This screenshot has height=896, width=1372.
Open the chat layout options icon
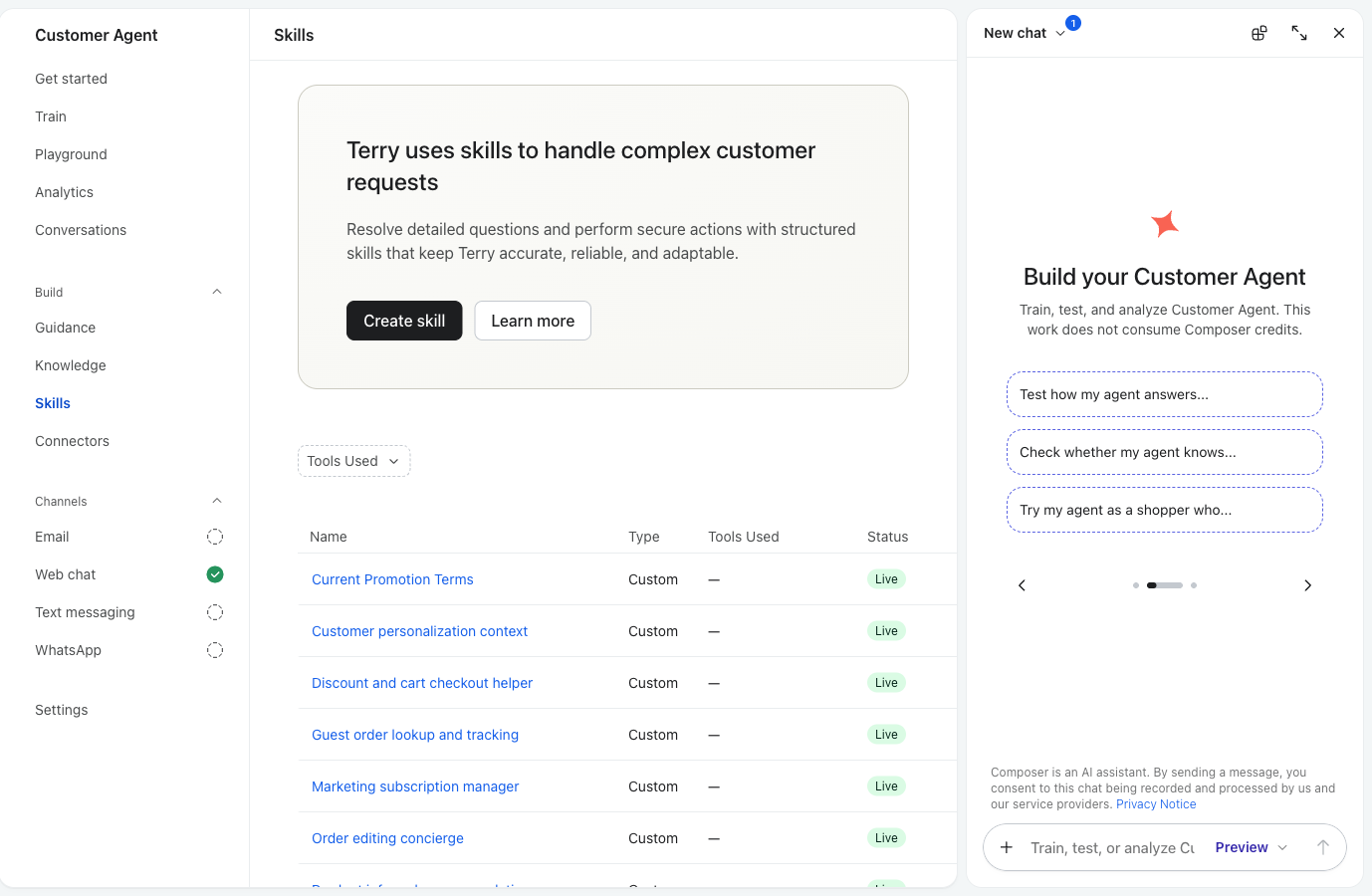[x=1258, y=33]
